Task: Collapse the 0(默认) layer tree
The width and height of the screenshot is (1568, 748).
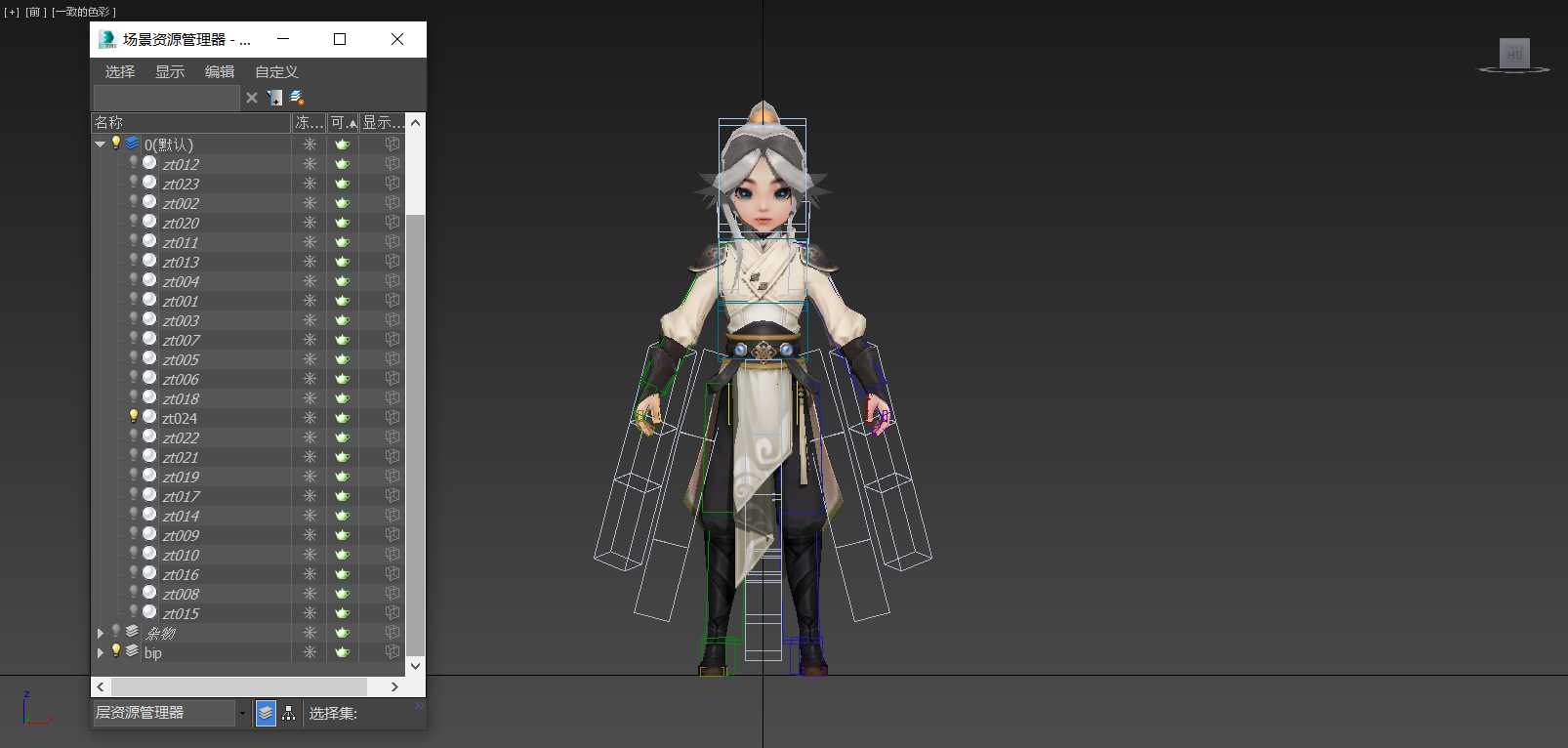Action: [x=100, y=145]
